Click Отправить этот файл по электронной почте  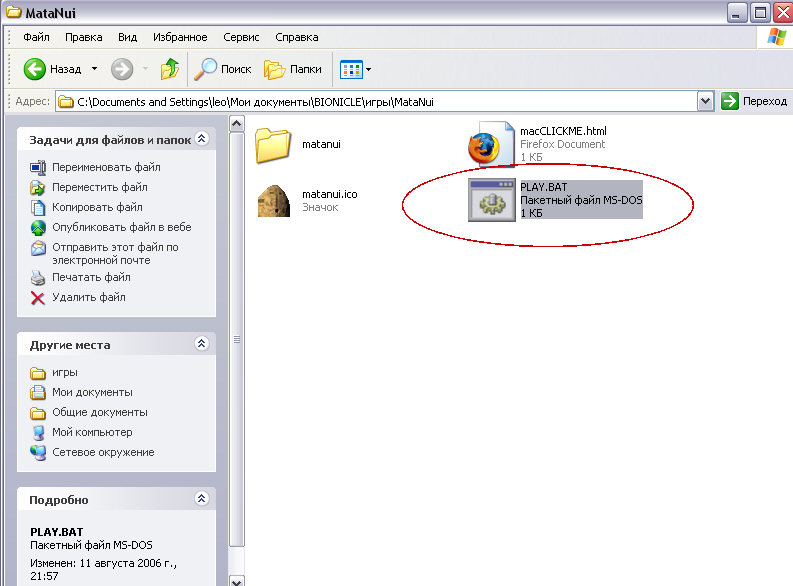point(115,253)
